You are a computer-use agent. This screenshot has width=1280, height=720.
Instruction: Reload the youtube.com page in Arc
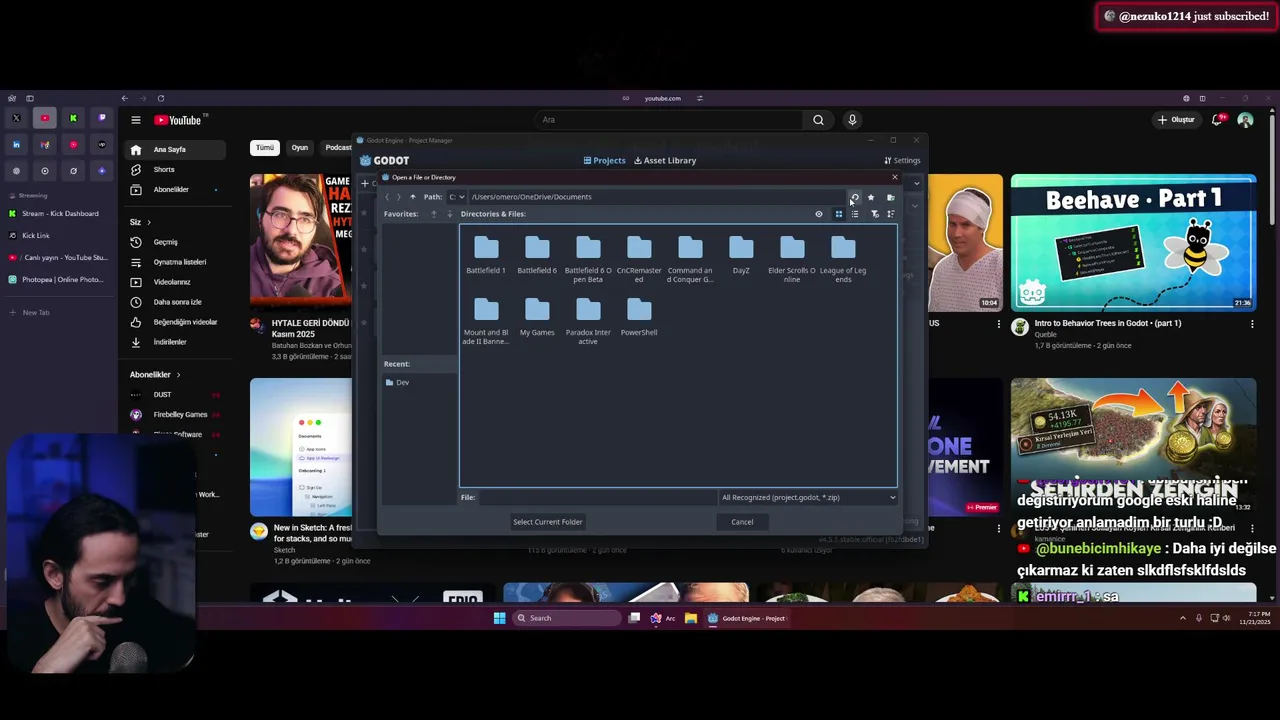coord(161,98)
